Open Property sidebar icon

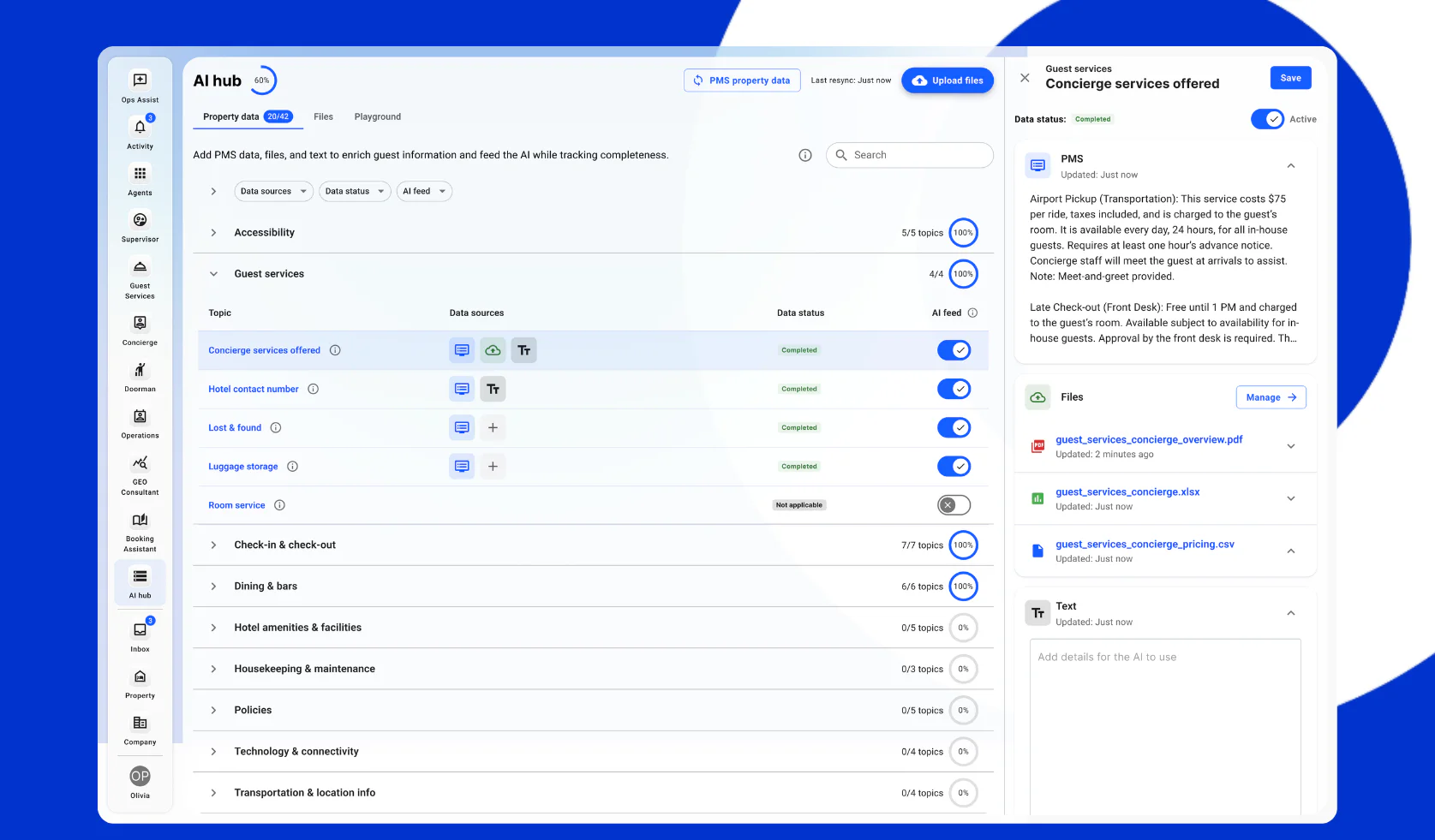[x=140, y=676]
